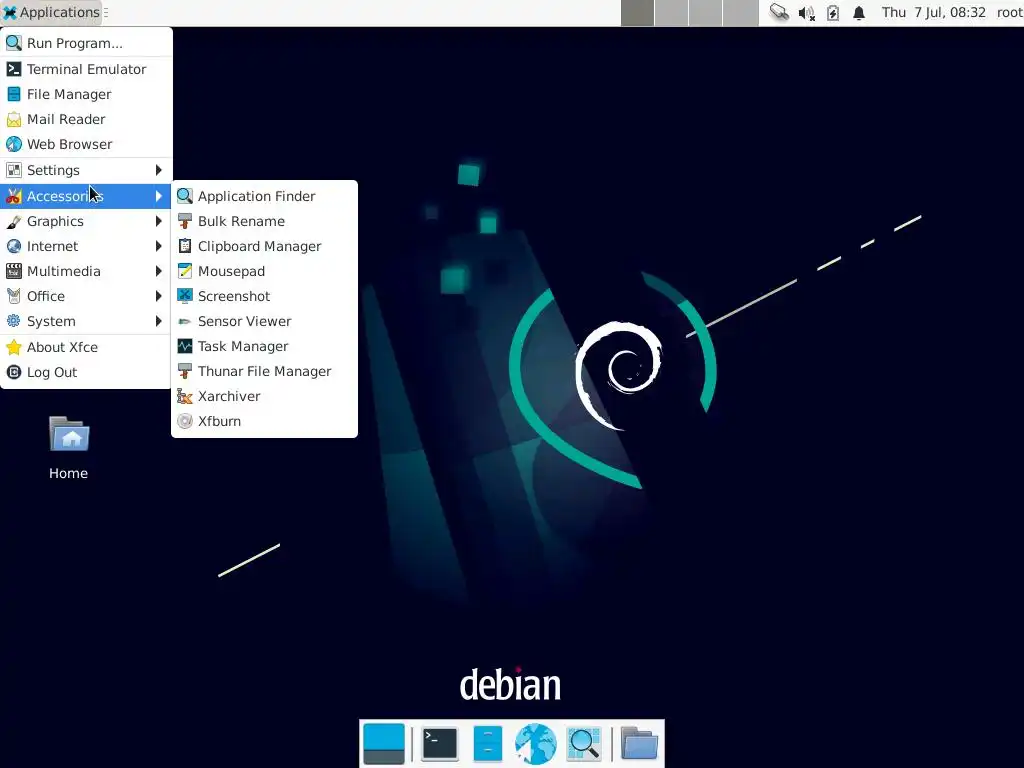Open Terminal Emulator from Applications menu
This screenshot has height=768, width=1024.
point(86,69)
